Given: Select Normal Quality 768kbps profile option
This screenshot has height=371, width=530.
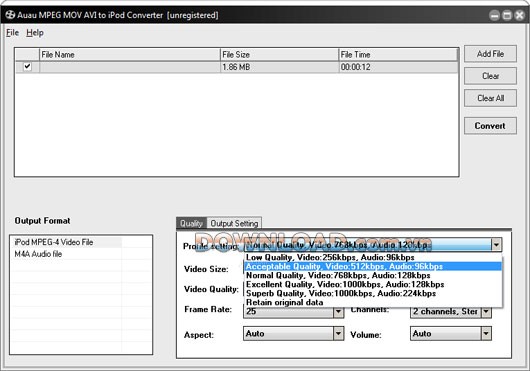Looking at the screenshot, I should point(373,275).
